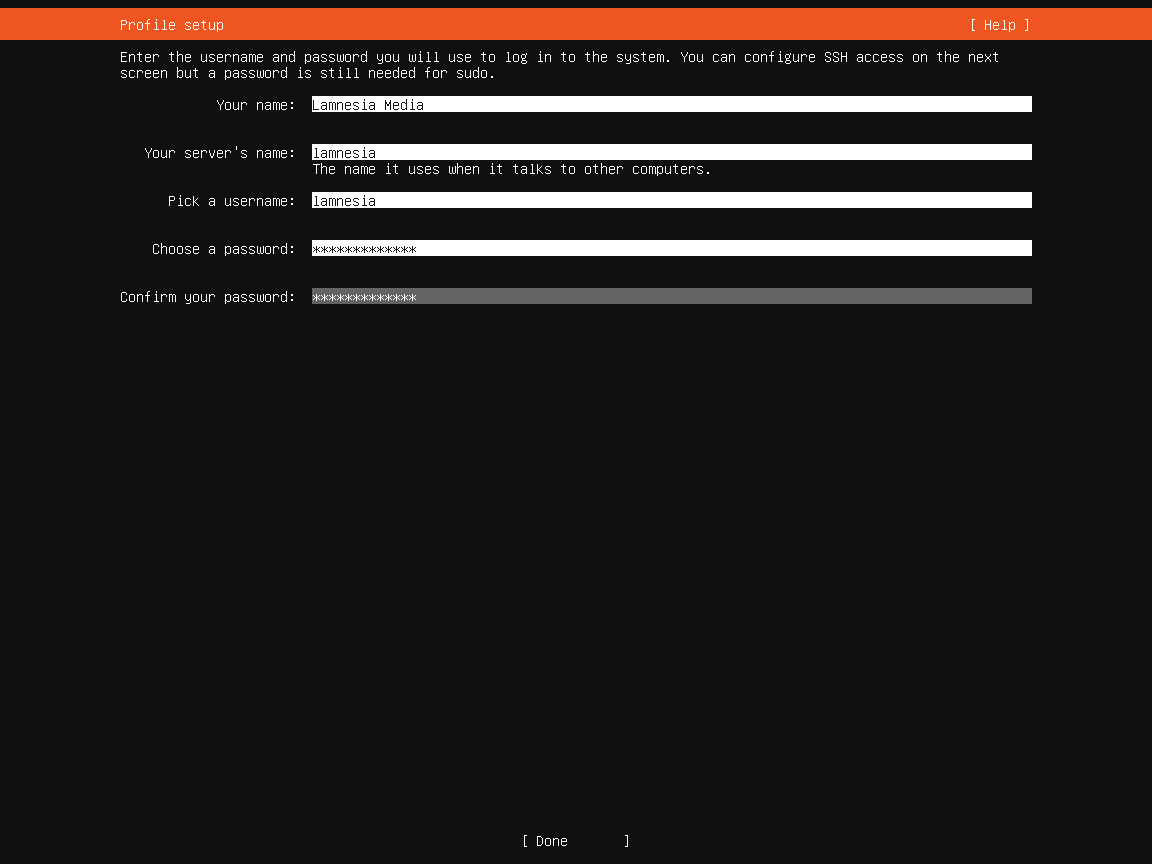Click the 'Profile setup' title text
1152x864 pixels.
coord(171,25)
